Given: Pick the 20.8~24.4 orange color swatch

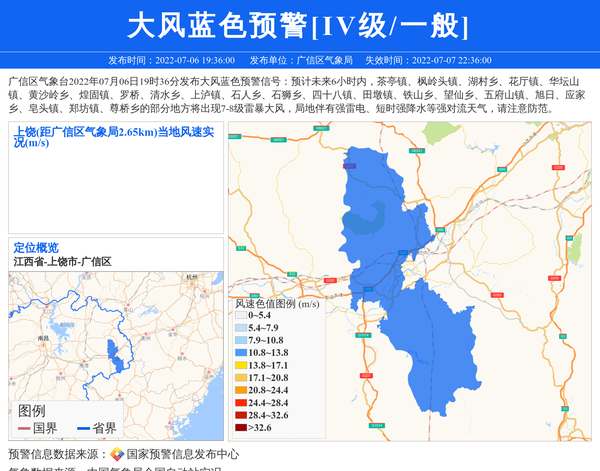Looking at the screenshot, I should point(240,390).
